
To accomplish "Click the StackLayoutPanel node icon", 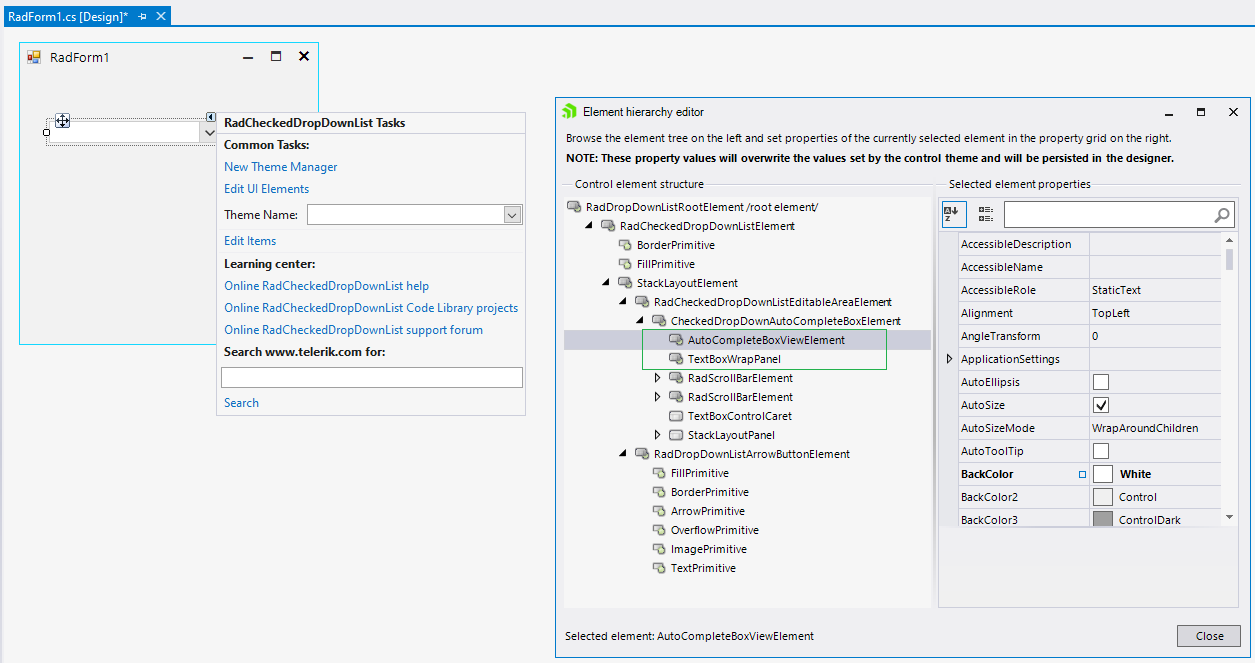I will pos(676,435).
